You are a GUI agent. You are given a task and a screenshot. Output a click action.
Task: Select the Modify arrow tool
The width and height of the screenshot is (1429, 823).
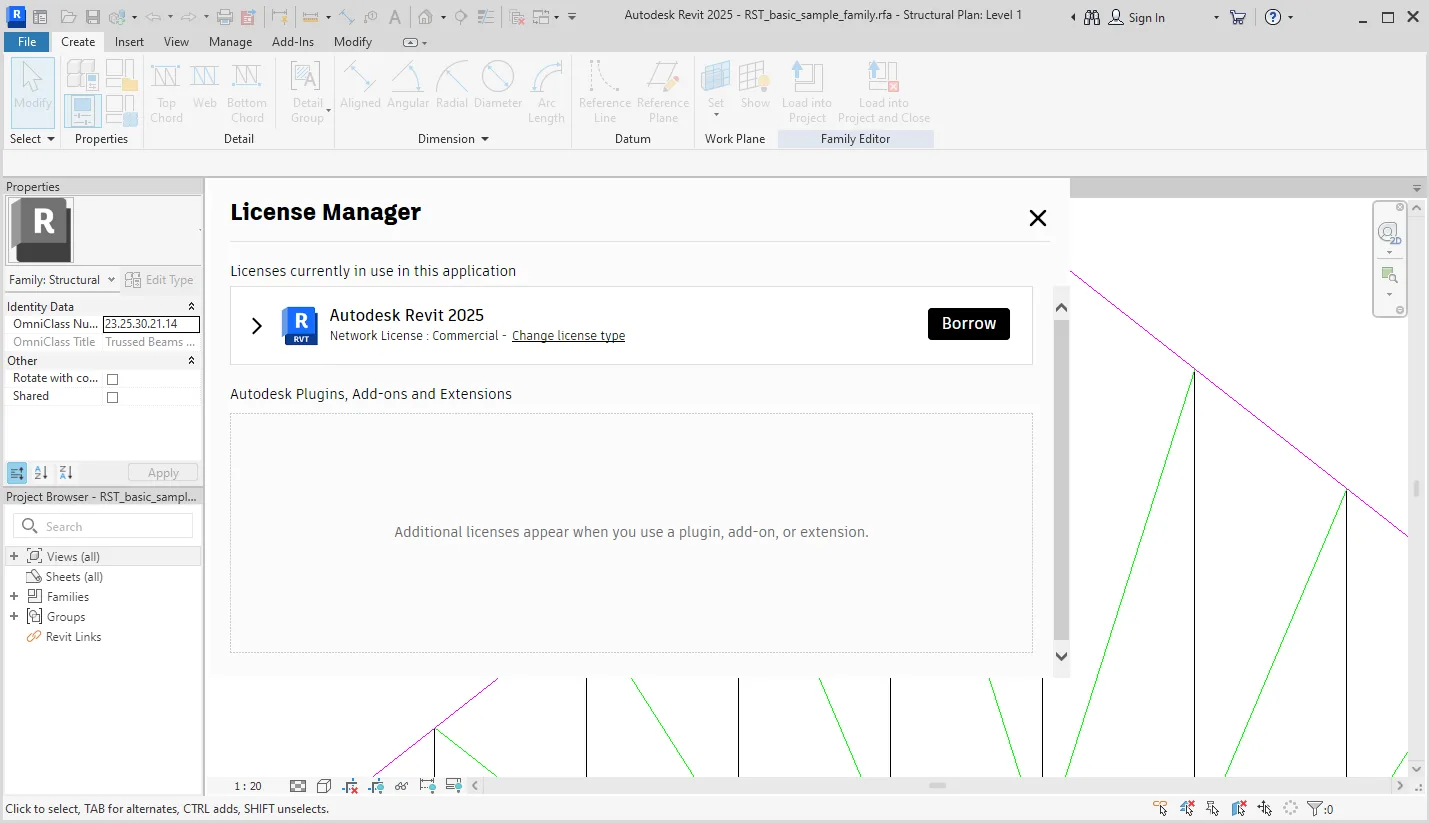(33, 91)
